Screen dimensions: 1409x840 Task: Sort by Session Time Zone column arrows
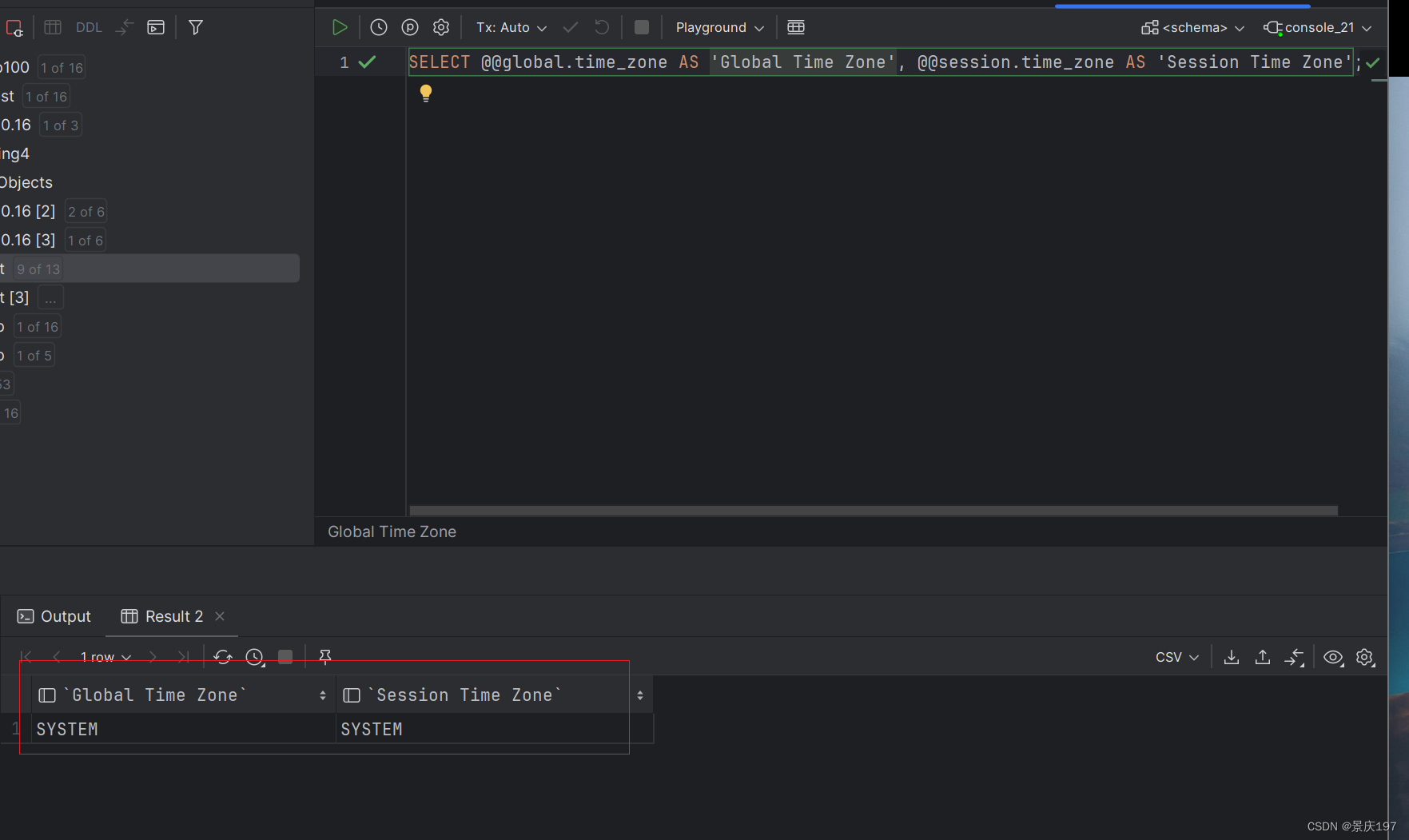[640, 695]
